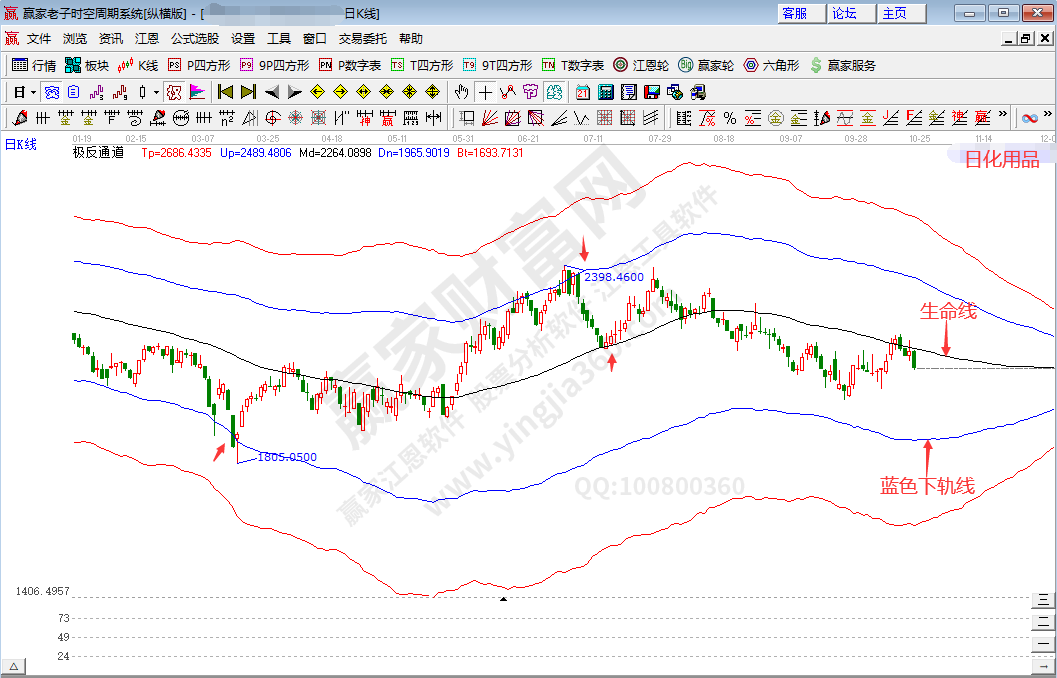1057x678 pixels.
Task: Jump to first bar with yellow skip-back arrow
Action: tap(226, 92)
